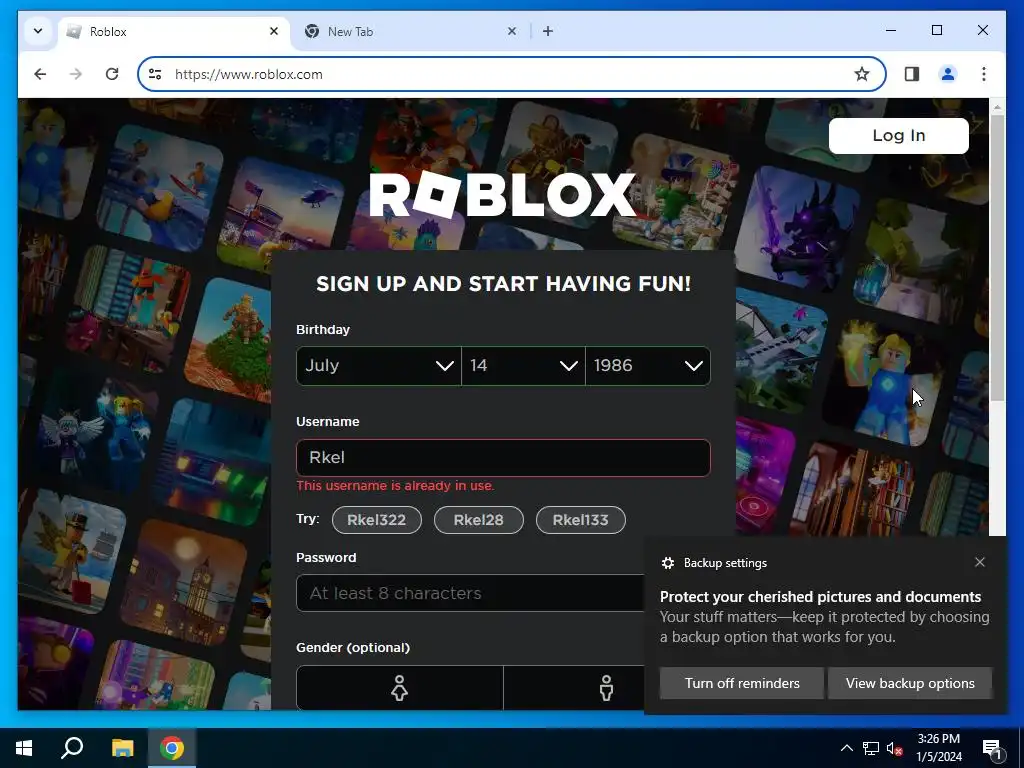Click 'SIGN UP AND START HAVING FUN!' heading
Screen dimensions: 1024x768
pyautogui.click(x=503, y=283)
